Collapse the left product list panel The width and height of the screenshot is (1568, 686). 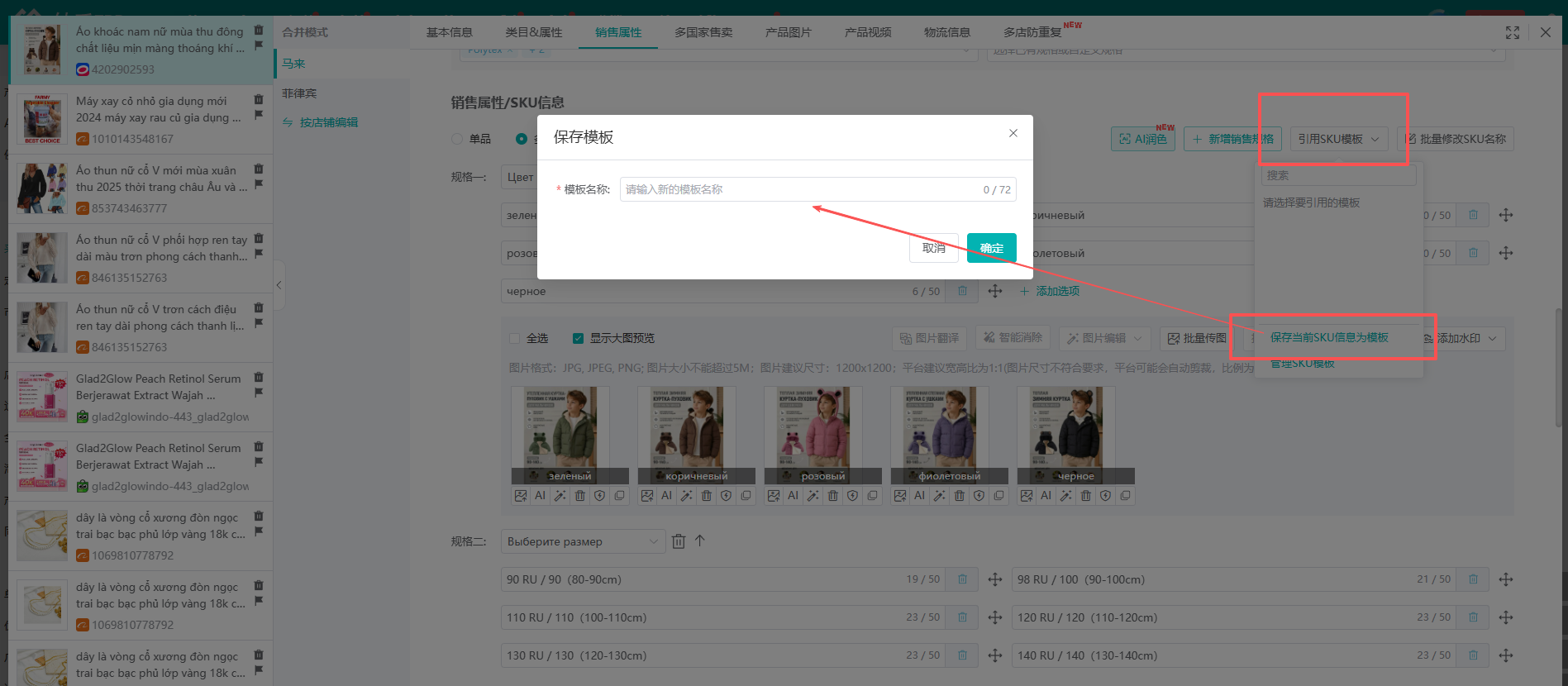[279, 285]
